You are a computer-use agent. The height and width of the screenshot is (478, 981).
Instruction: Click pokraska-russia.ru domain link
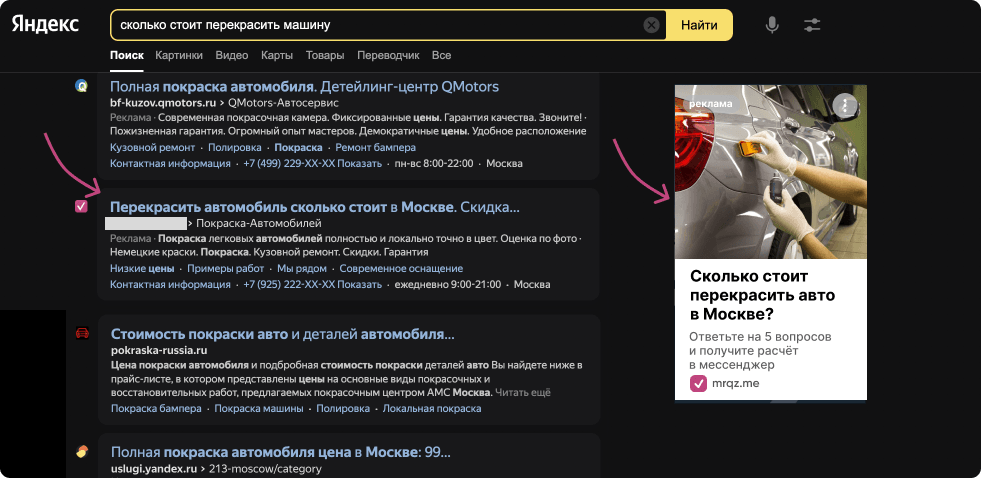pos(159,350)
